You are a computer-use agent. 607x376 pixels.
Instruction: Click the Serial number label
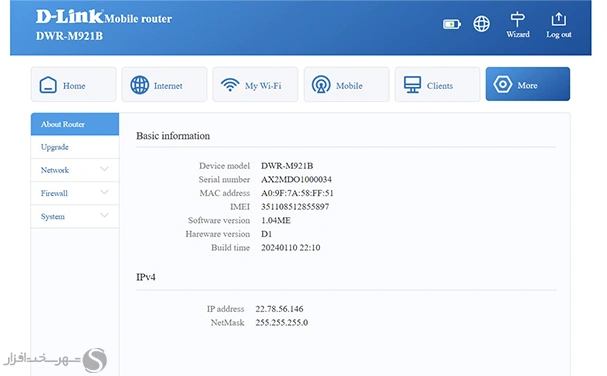pos(224,179)
